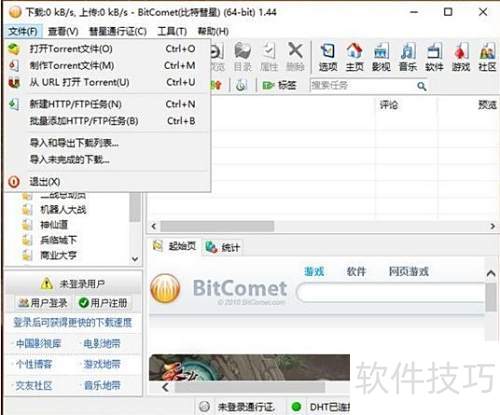
Task: Click the 删除 X toolbar icon
Action: coord(295,57)
